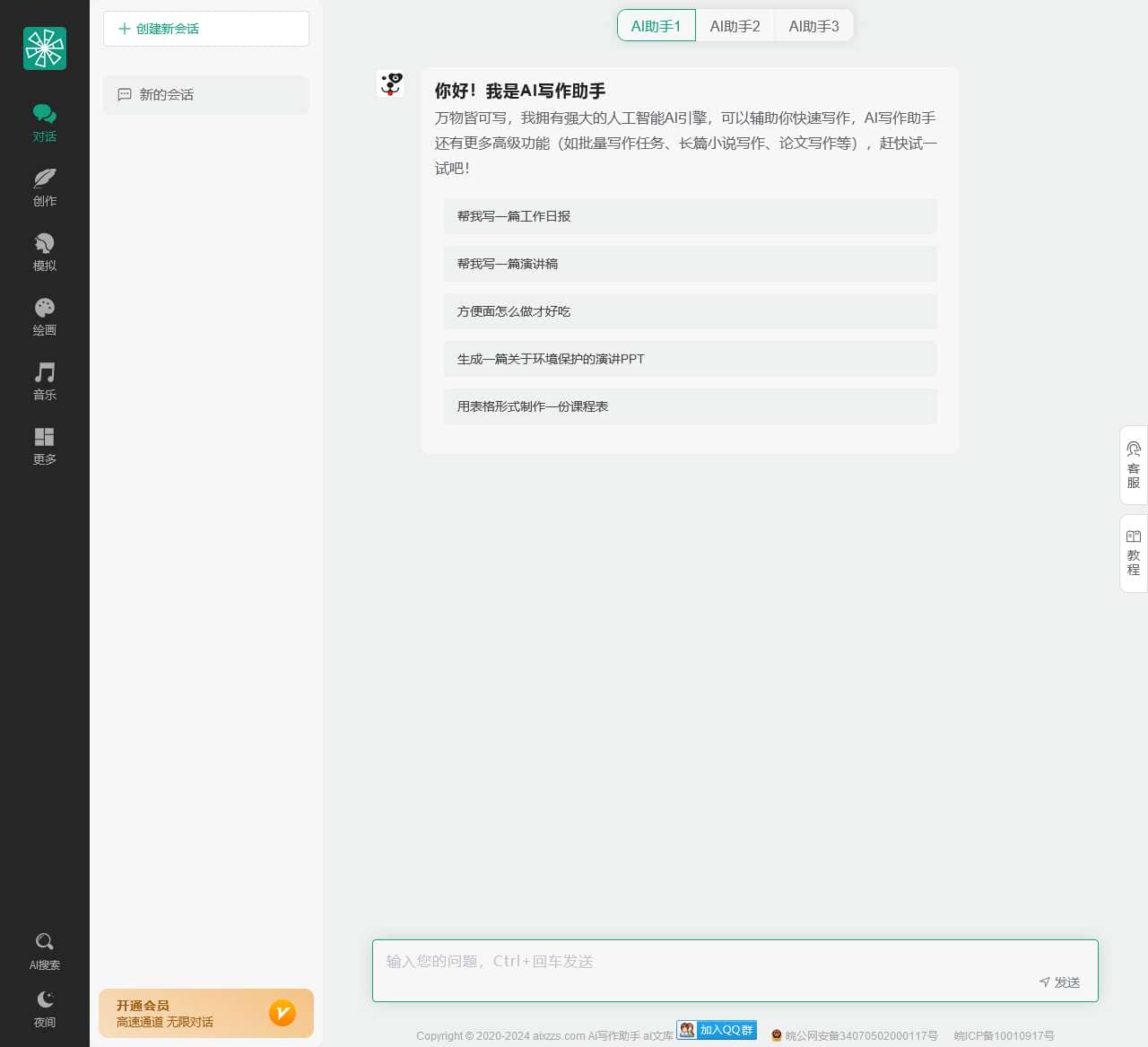Image resolution: width=1148 pixels, height=1047 pixels.
Task: Click the 开通会员 membership banner
Action: 206,1013
